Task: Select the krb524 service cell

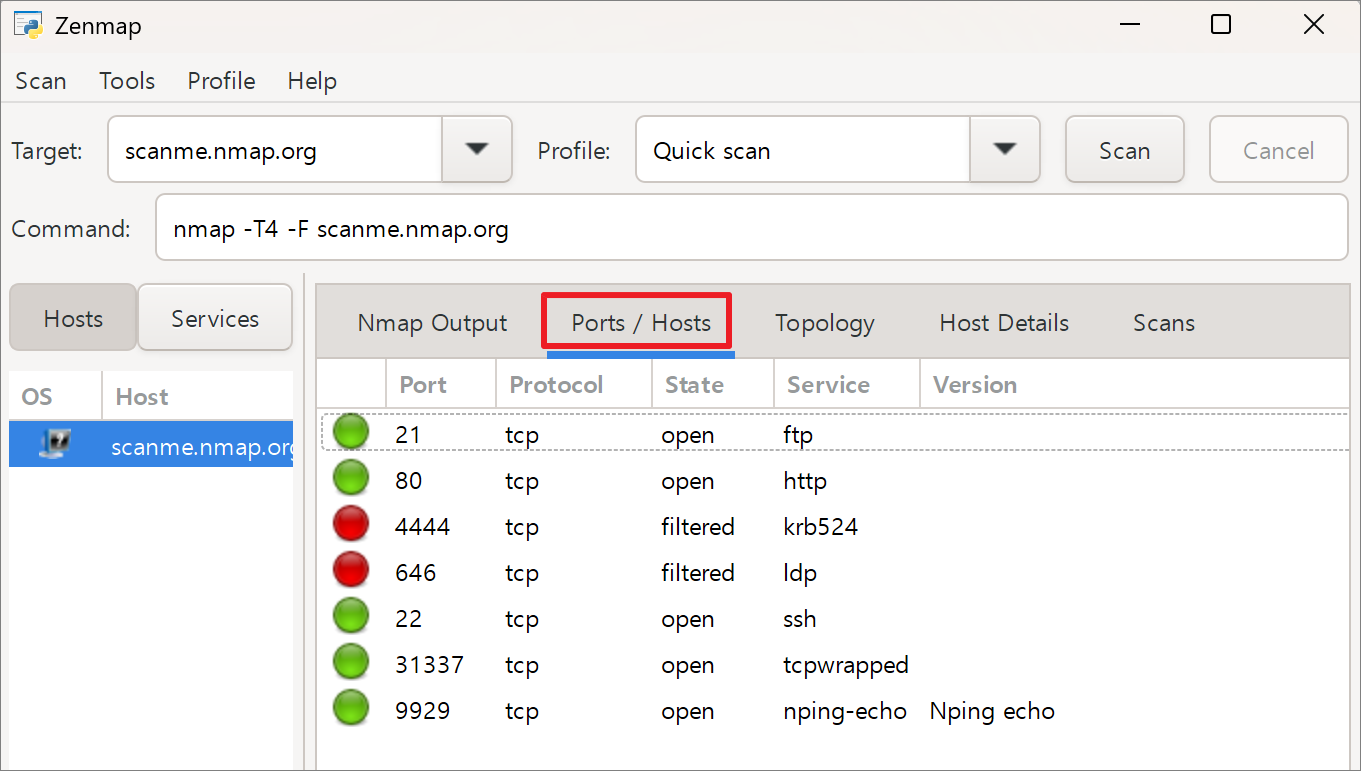Action: pyautogui.click(x=820, y=527)
